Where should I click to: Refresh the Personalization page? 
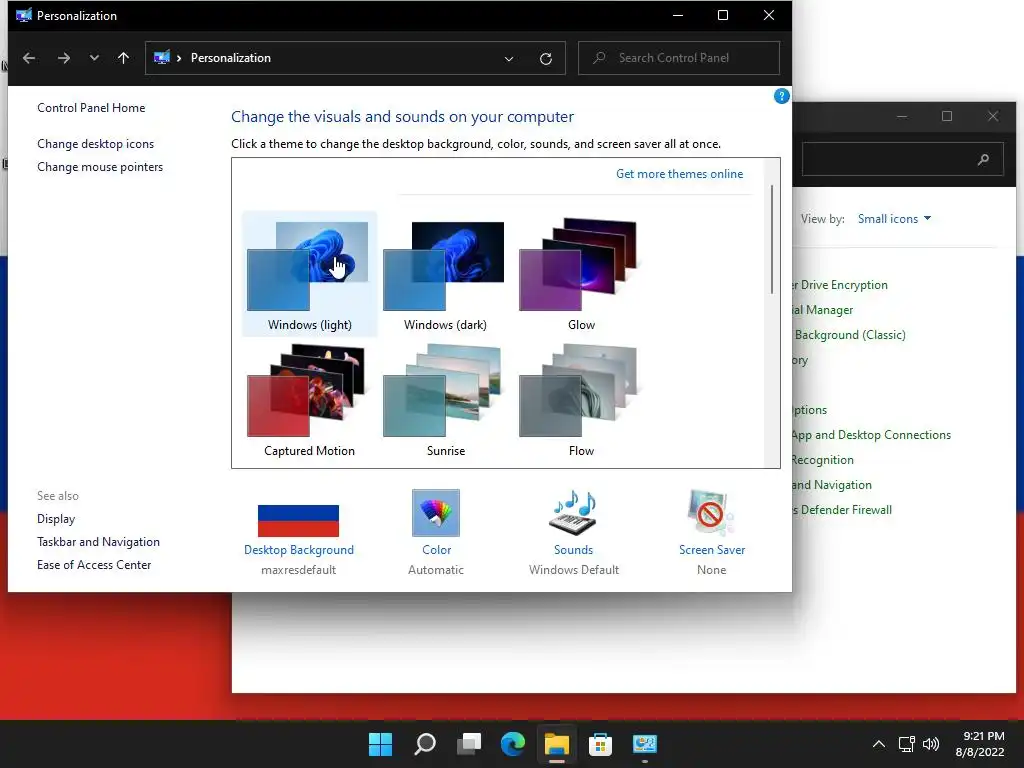pos(546,59)
